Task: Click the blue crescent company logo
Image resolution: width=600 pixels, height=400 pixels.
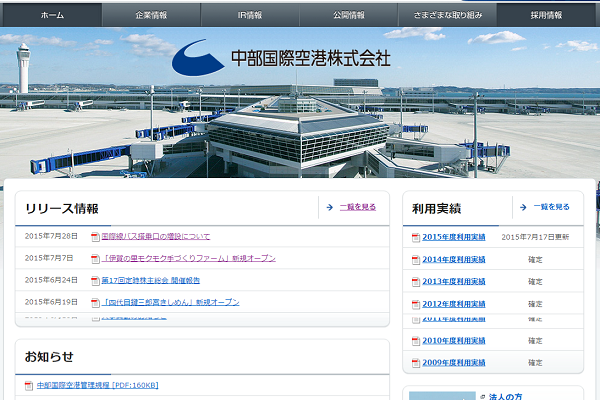Action: point(197,57)
